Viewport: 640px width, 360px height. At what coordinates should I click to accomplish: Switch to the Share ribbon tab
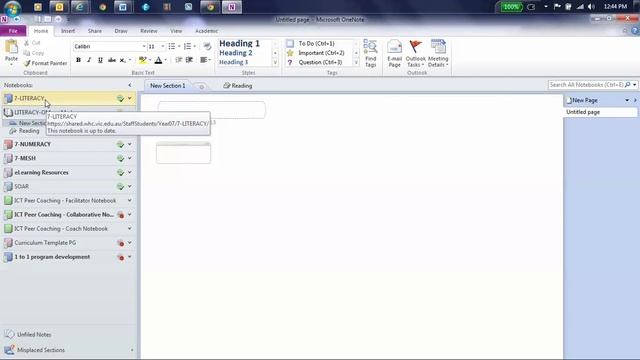pos(95,31)
